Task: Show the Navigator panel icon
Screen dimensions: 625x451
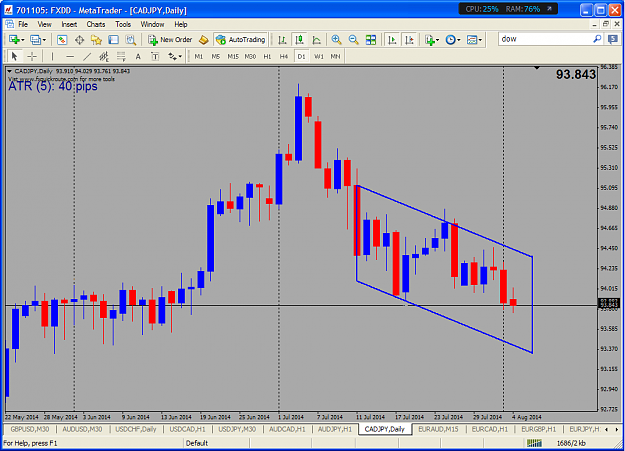Action: 96,39
